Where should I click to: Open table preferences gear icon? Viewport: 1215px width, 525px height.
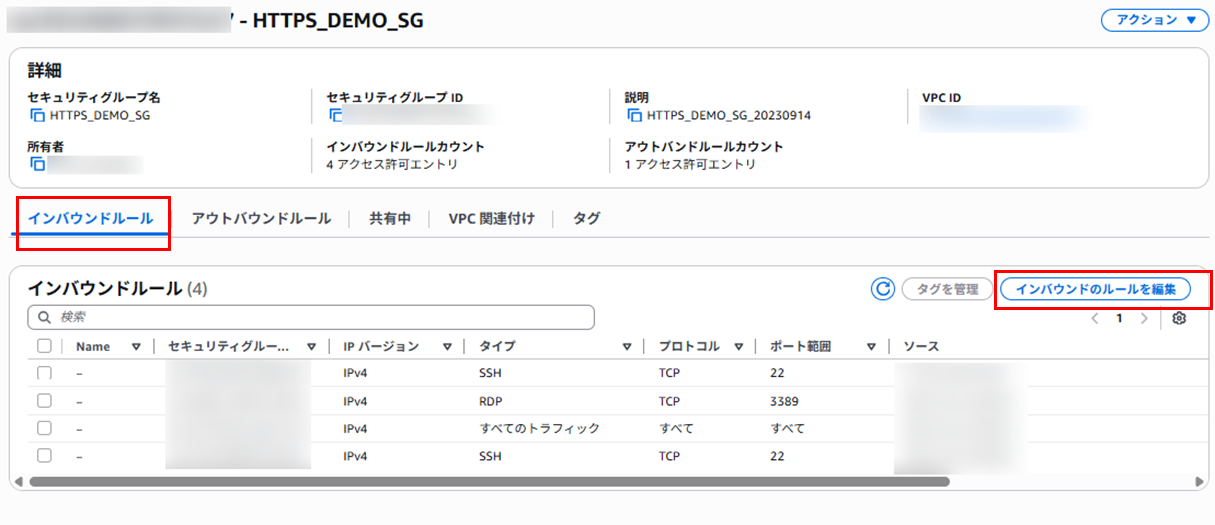pyautogui.click(x=1179, y=318)
